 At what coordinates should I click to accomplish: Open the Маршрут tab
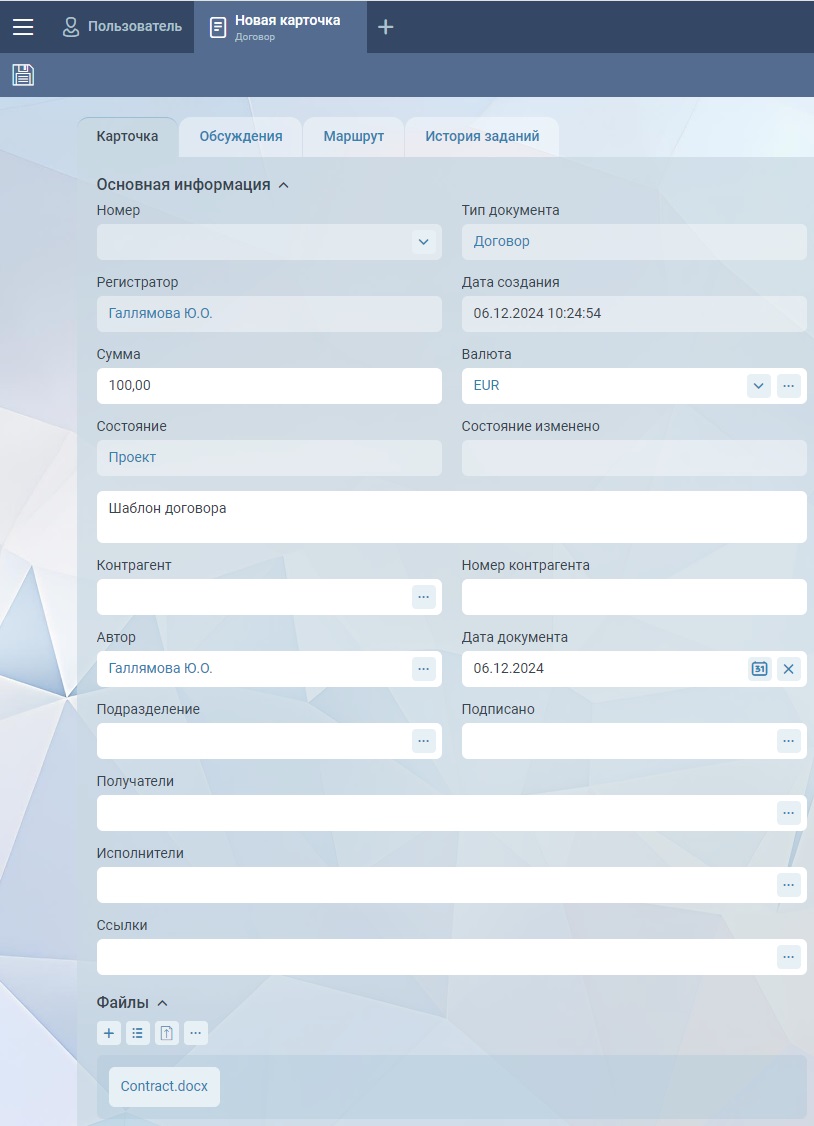coord(353,137)
